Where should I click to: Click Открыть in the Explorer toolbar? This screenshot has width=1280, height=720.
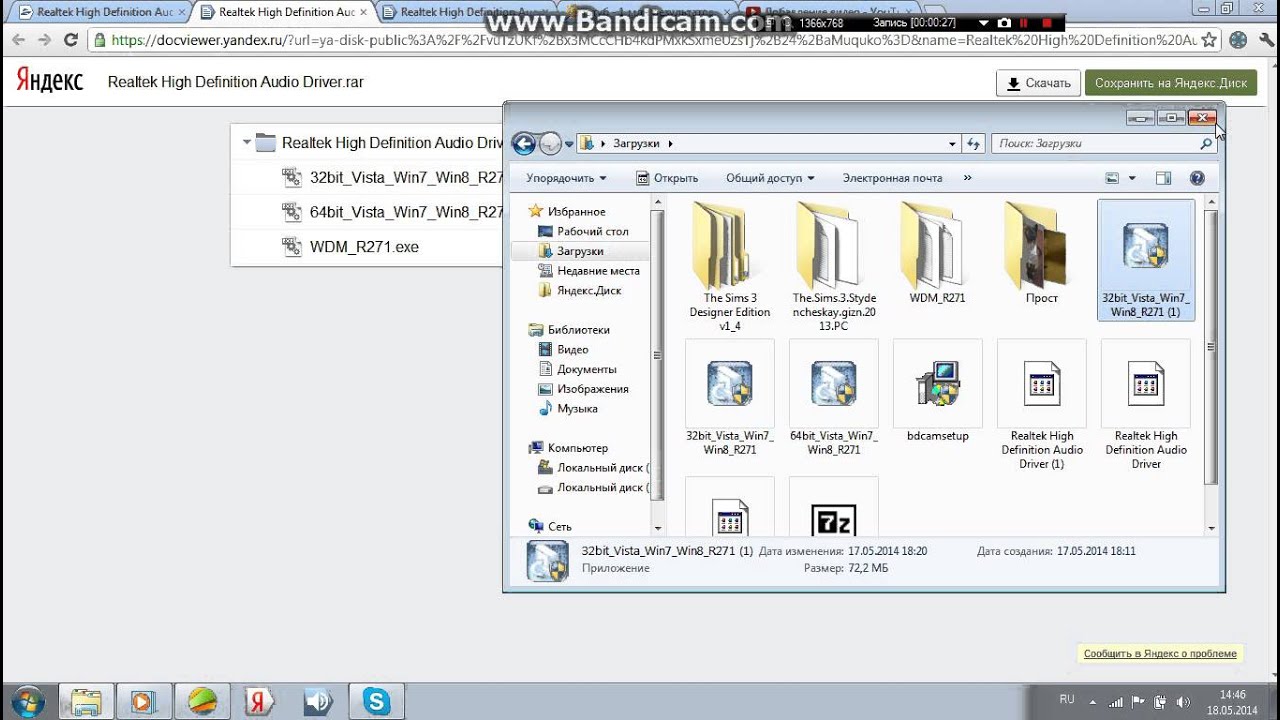coord(667,178)
